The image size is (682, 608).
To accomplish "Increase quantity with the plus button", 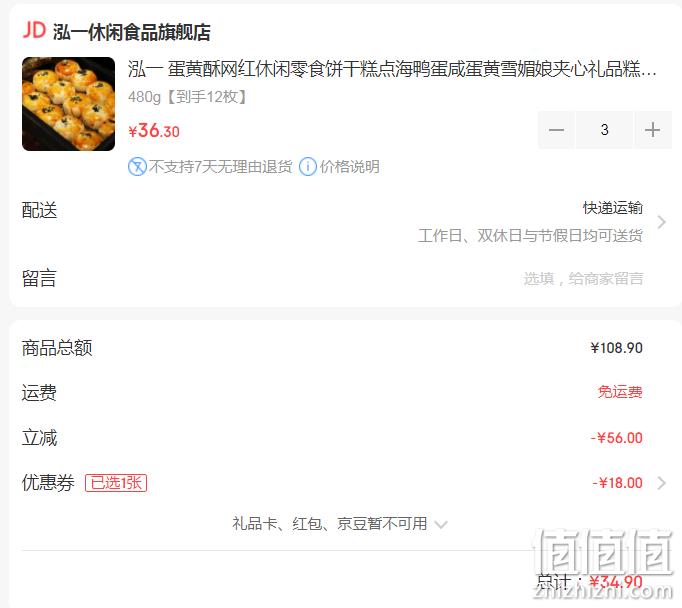I will pos(652,130).
